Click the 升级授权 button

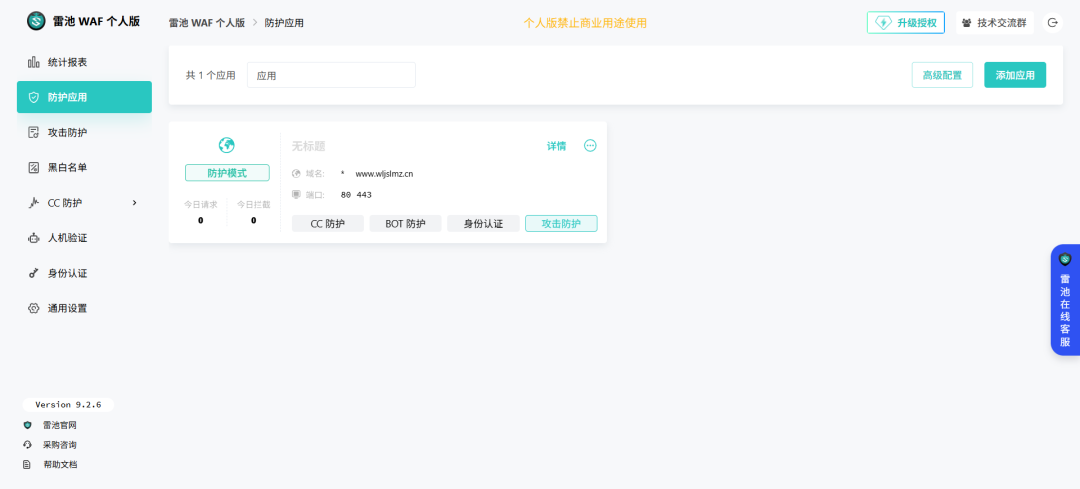pyautogui.click(x=906, y=23)
